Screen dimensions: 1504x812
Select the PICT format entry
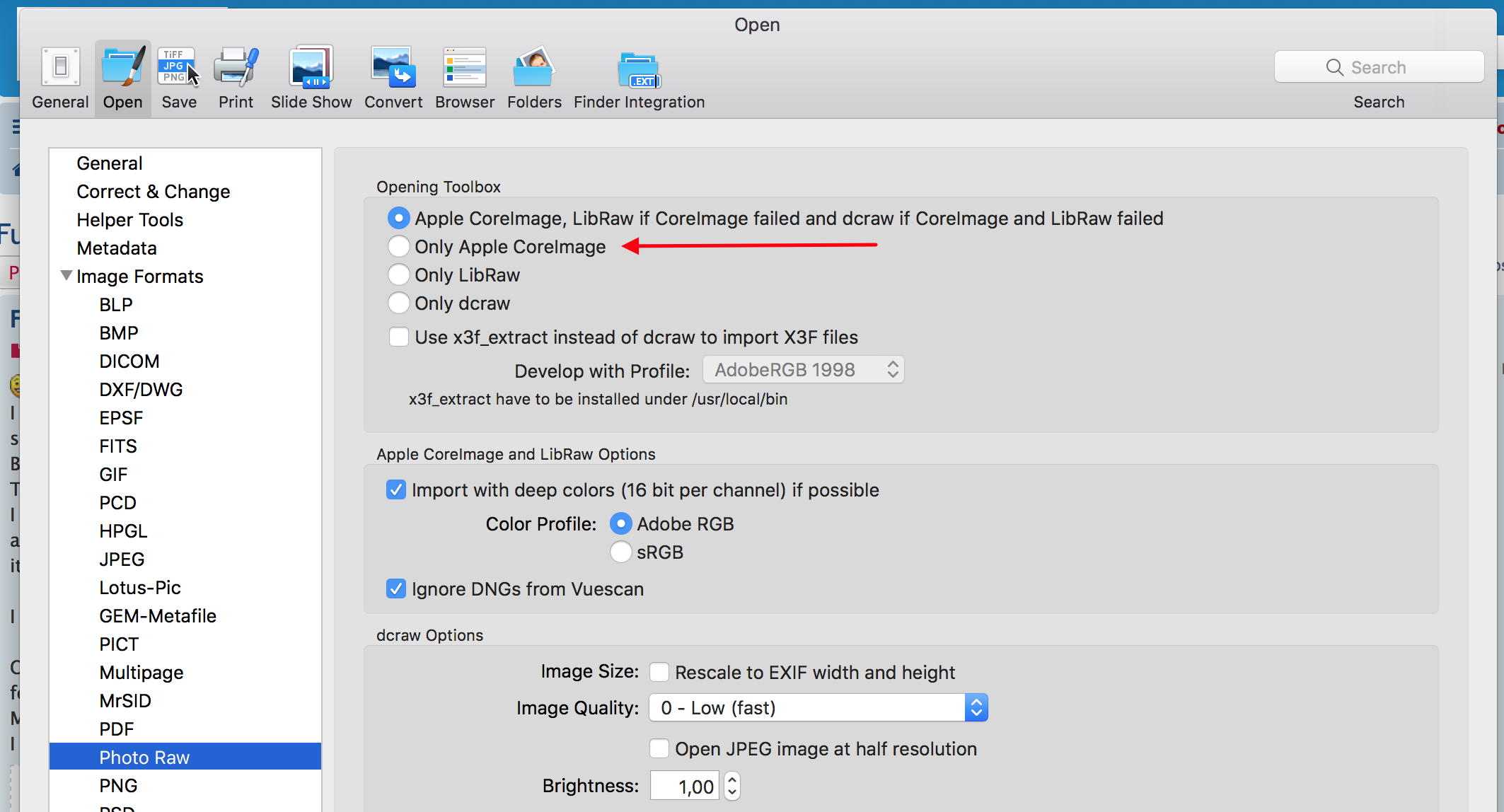coord(185,644)
